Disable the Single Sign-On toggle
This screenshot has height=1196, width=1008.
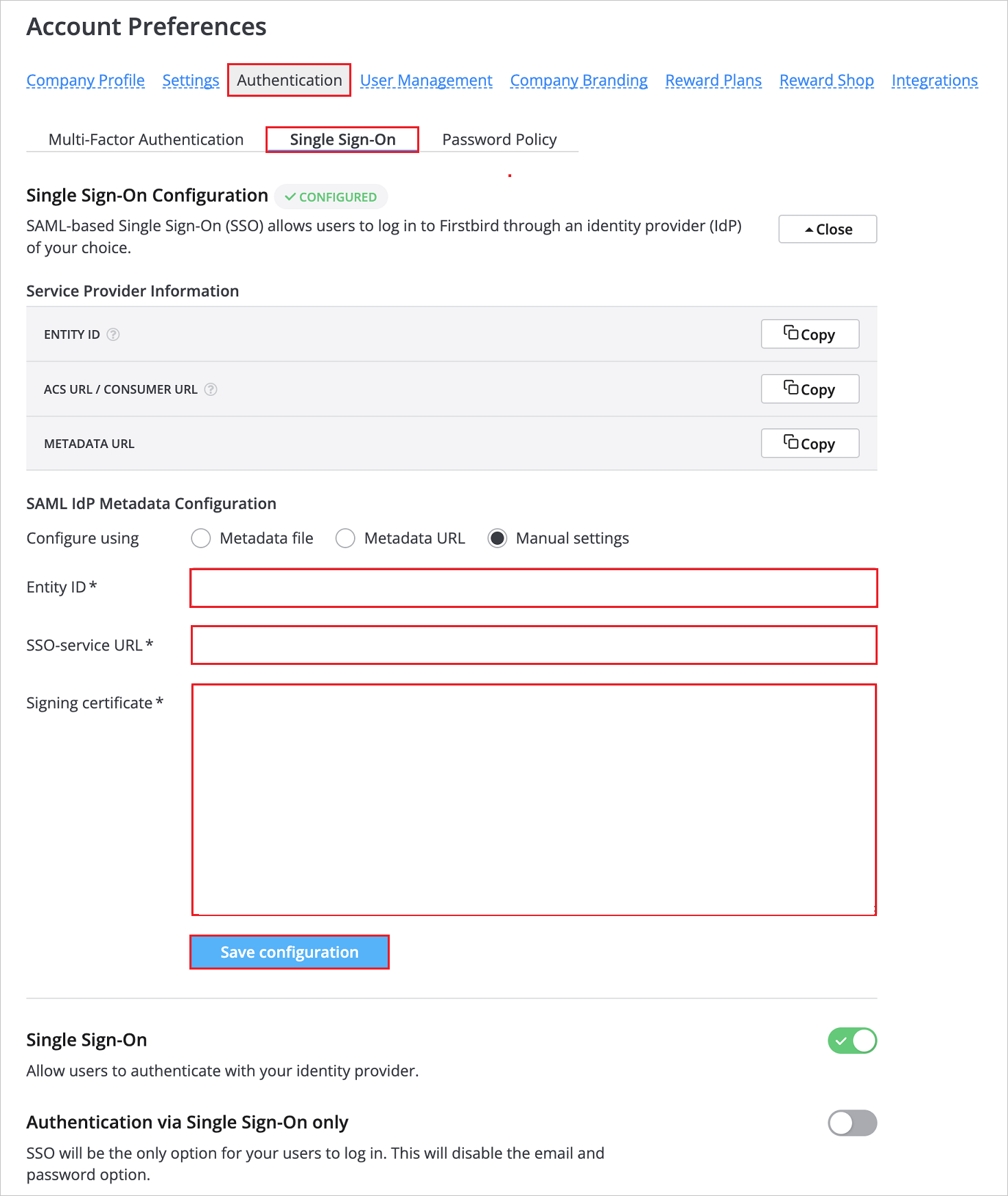click(x=852, y=1040)
